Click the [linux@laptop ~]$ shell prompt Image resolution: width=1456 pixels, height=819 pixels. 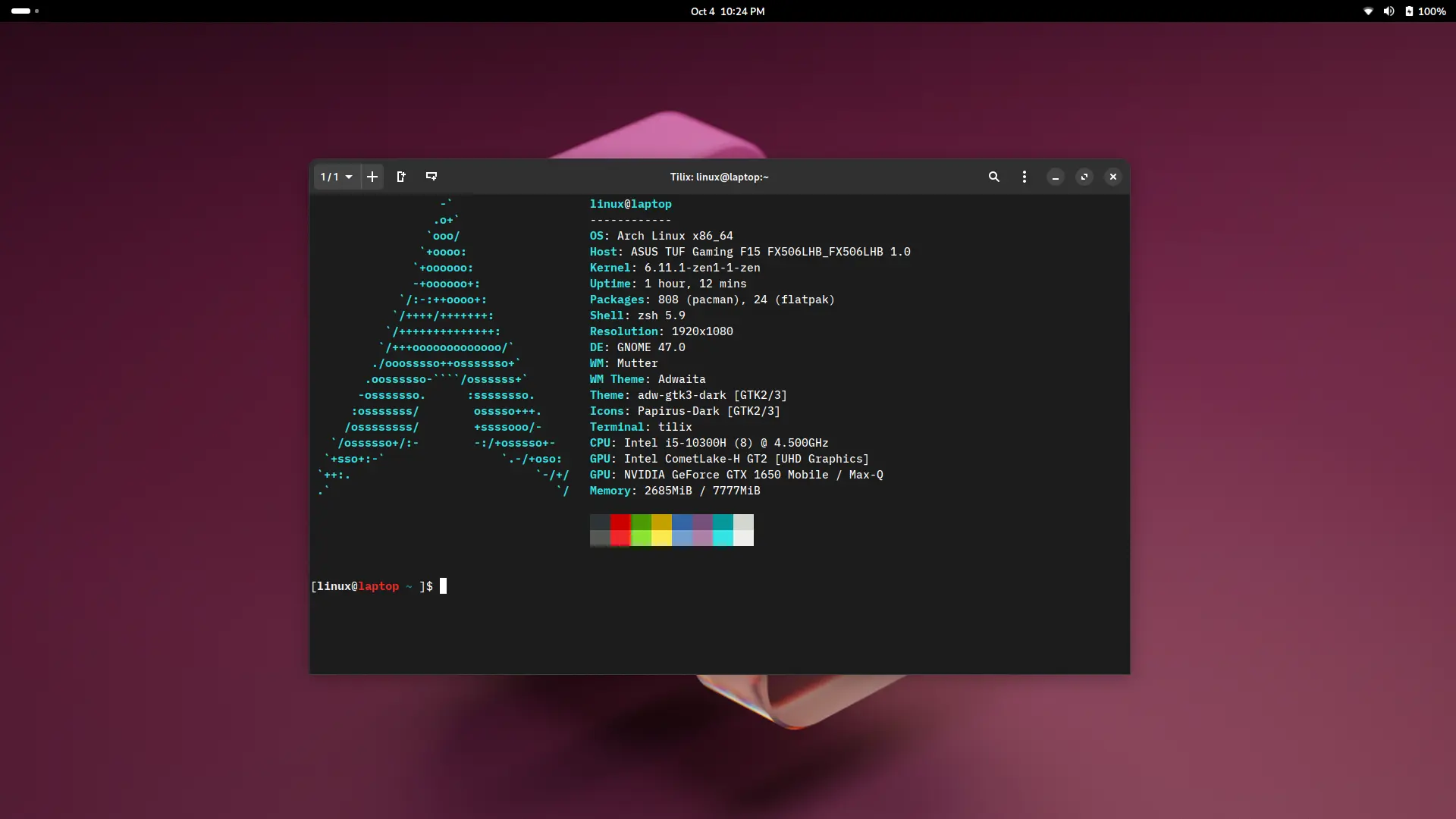(372, 586)
